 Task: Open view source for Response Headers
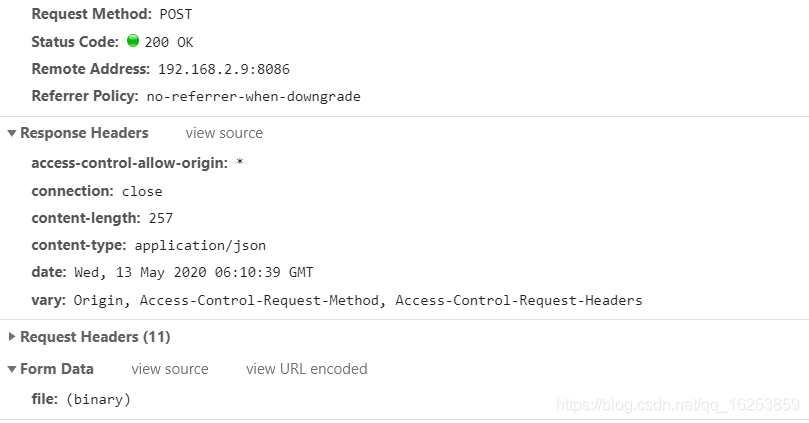click(x=224, y=133)
